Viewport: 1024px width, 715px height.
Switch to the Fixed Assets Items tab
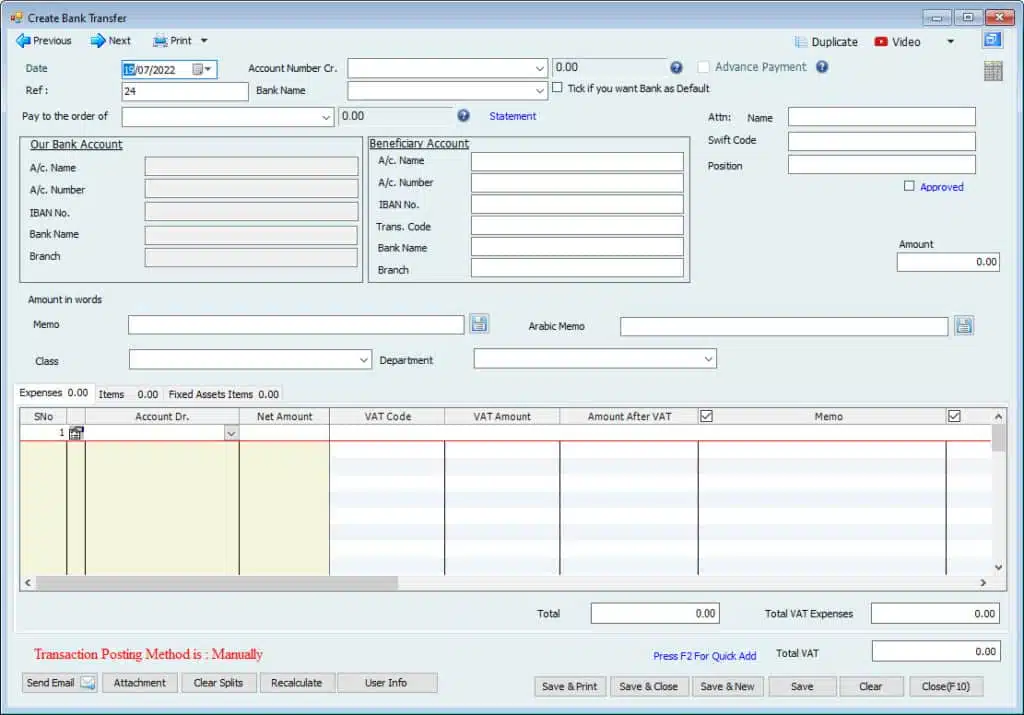211,394
